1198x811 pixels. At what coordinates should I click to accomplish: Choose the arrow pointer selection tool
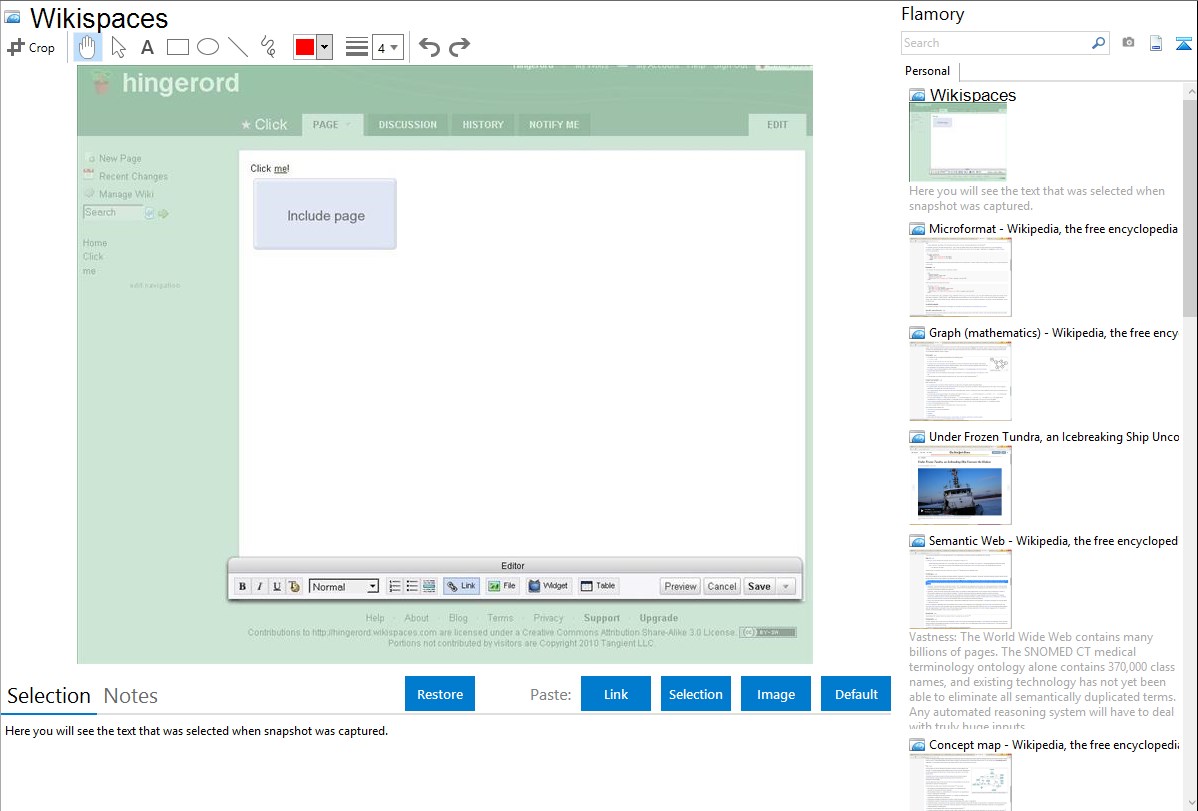118,47
